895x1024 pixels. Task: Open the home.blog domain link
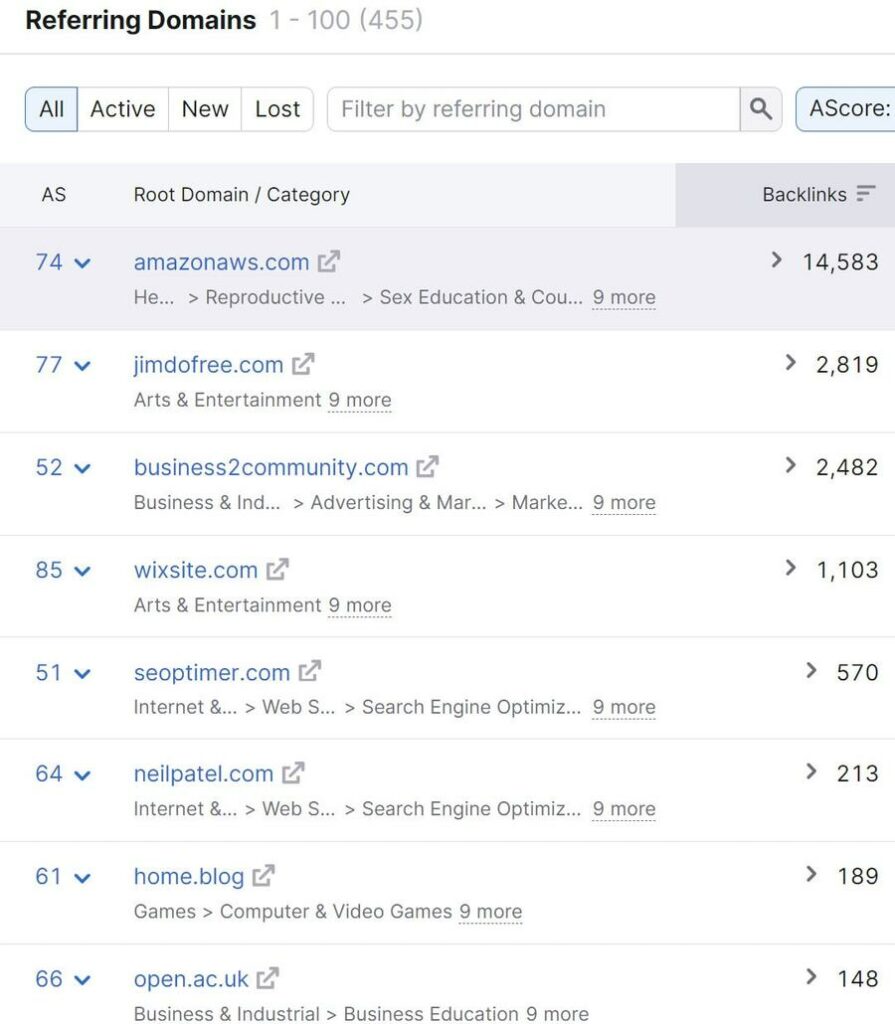pos(189,876)
